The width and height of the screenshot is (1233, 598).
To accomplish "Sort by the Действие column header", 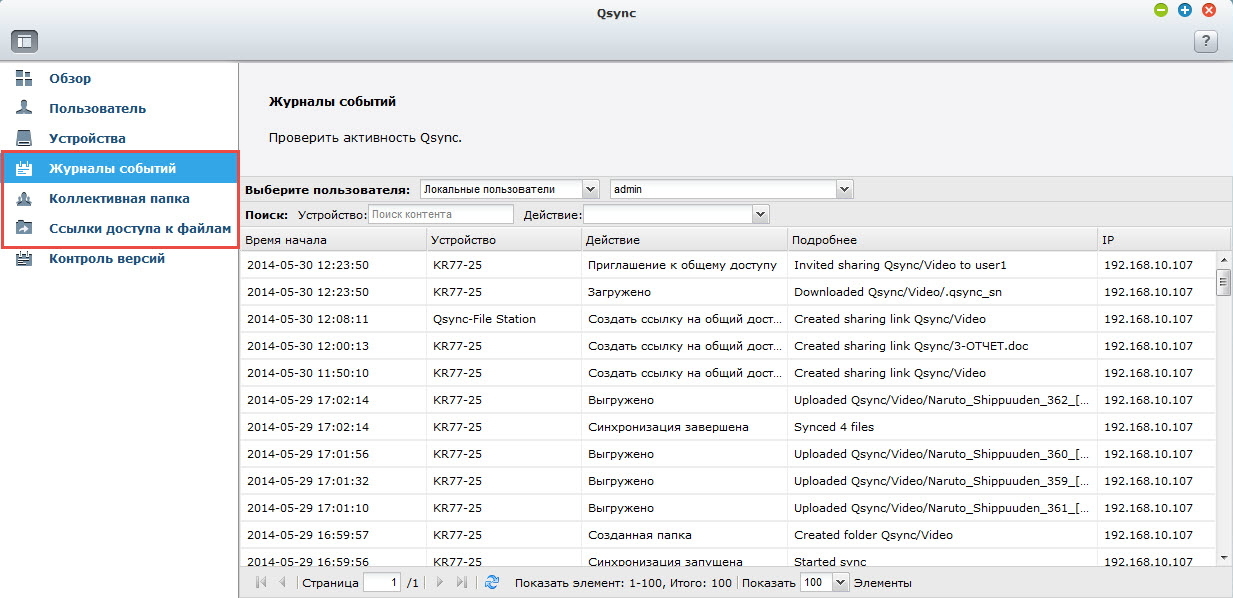I will tap(683, 240).
